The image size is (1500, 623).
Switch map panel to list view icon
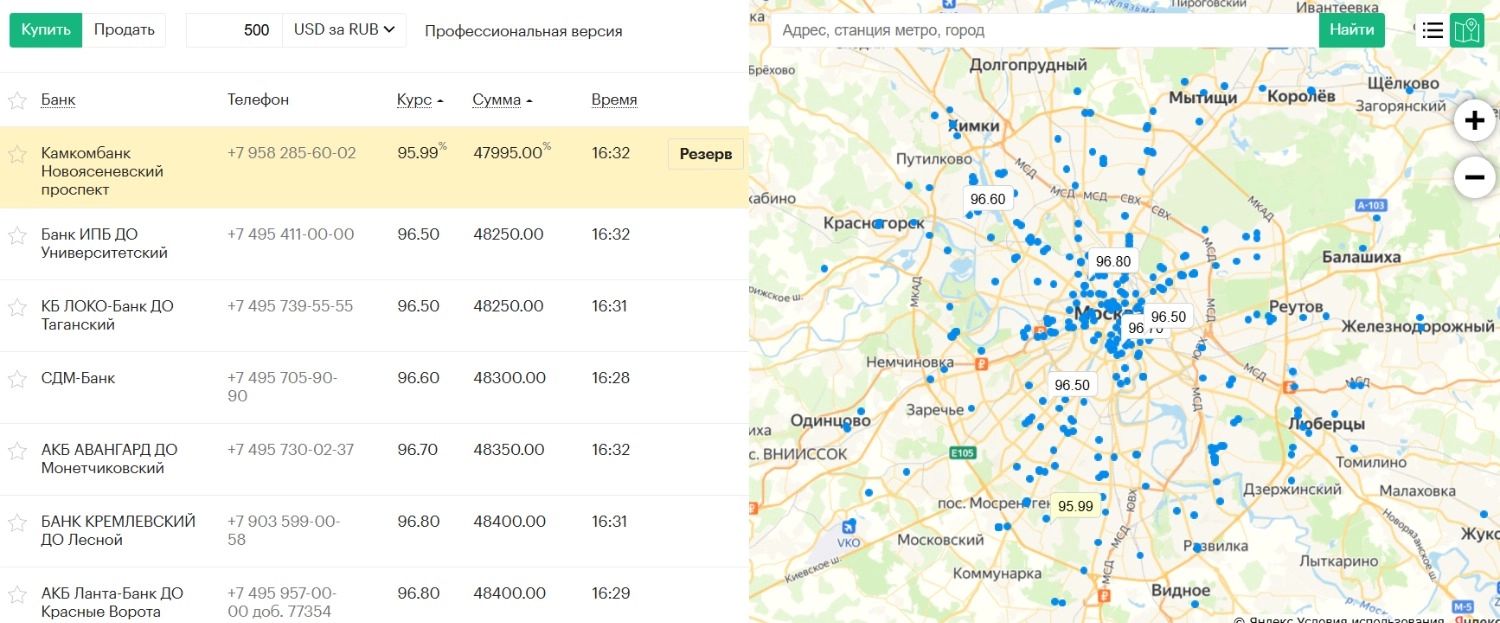(1432, 30)
